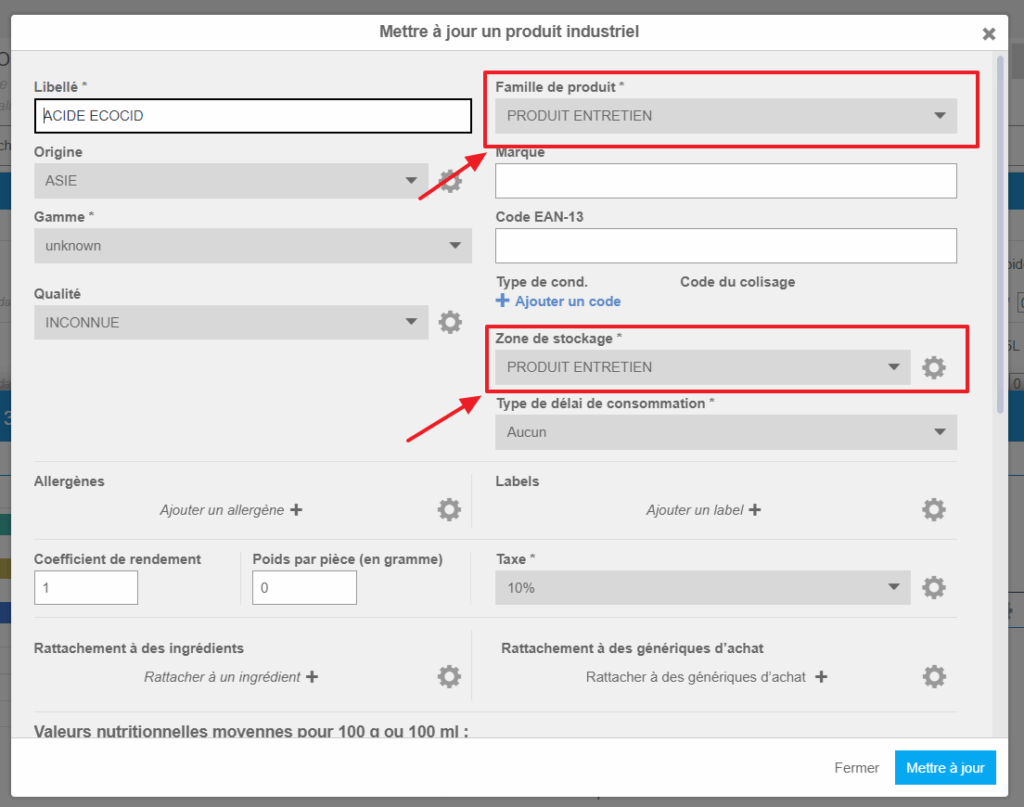This screenshot has width=1024, height=807.
Task: Open settings gear beside Qualité dropdown
Action: [x=450, y=322]
